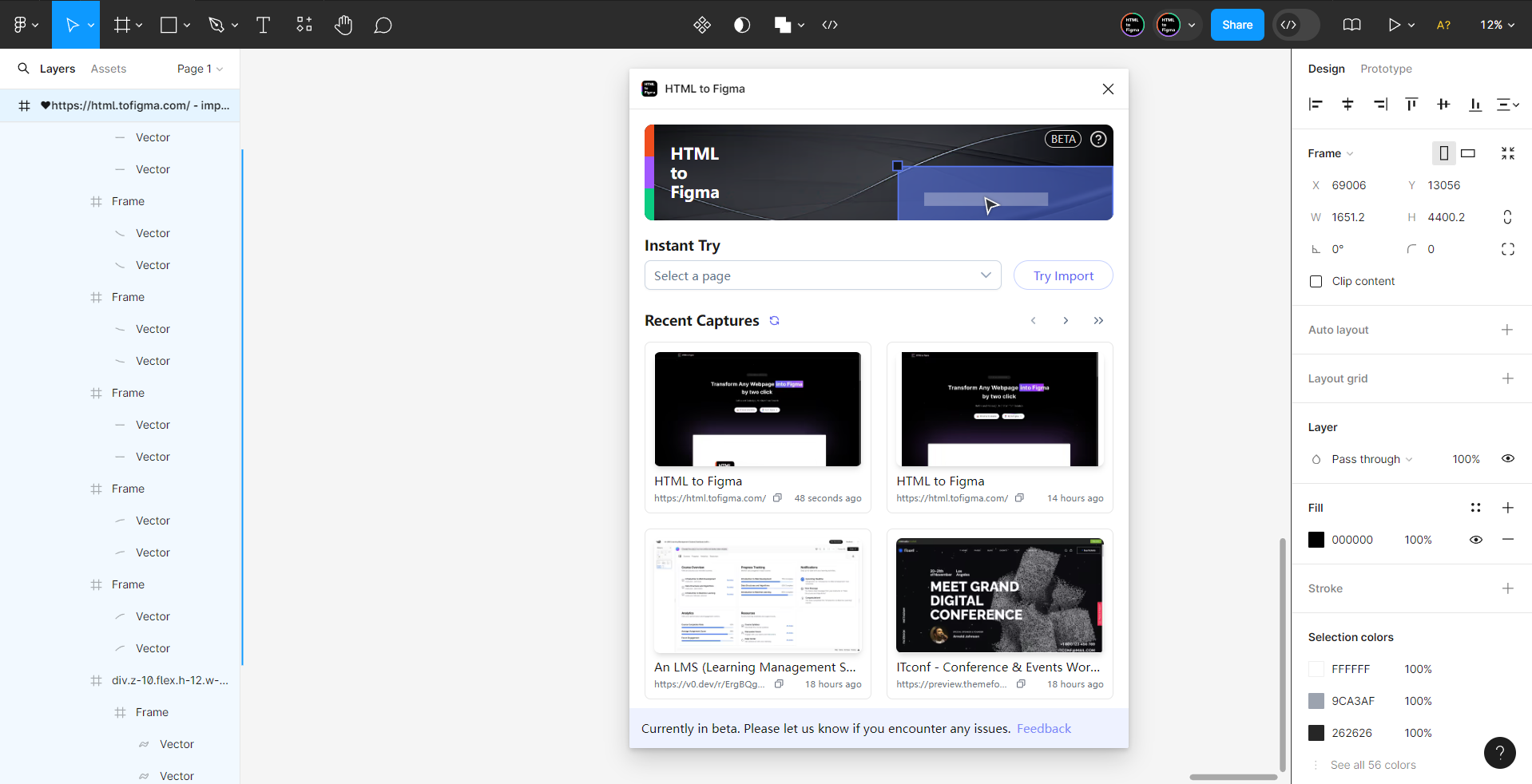1532x784 pixels.
Task: Select landscape frame orientation
Action: point(1468,153)
